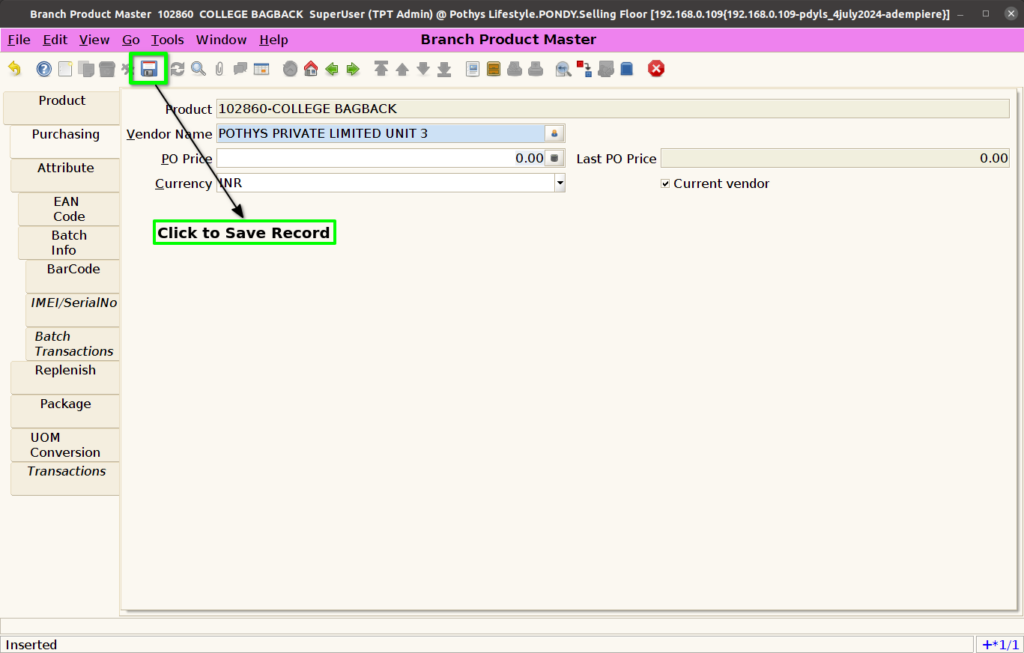
Task: Open the Package tab
Action: pyautogui.click(x=65, y=411)
